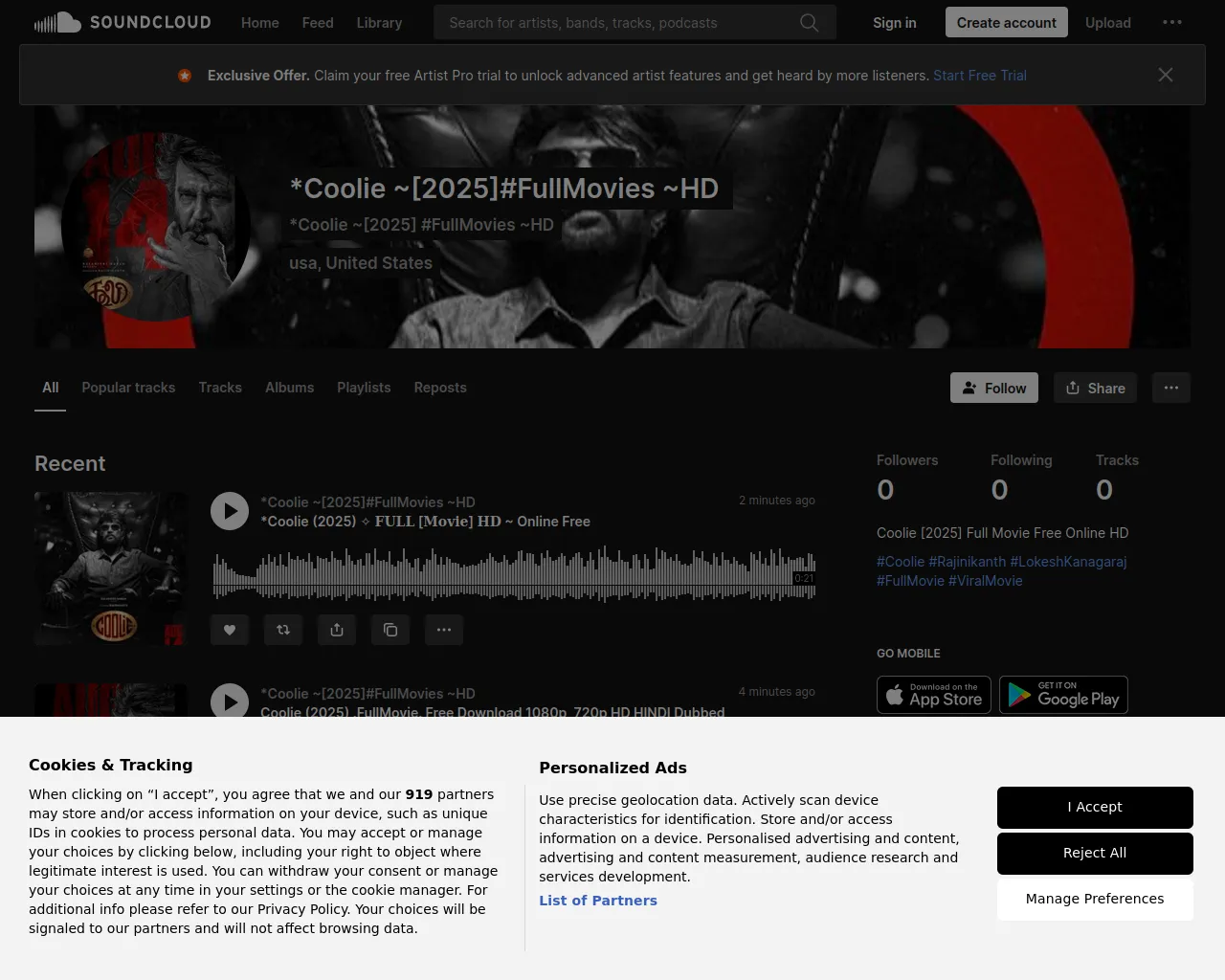Click the #FullMovie hashtag
This screenshot has width=1225, height=980.
point(910,581)
